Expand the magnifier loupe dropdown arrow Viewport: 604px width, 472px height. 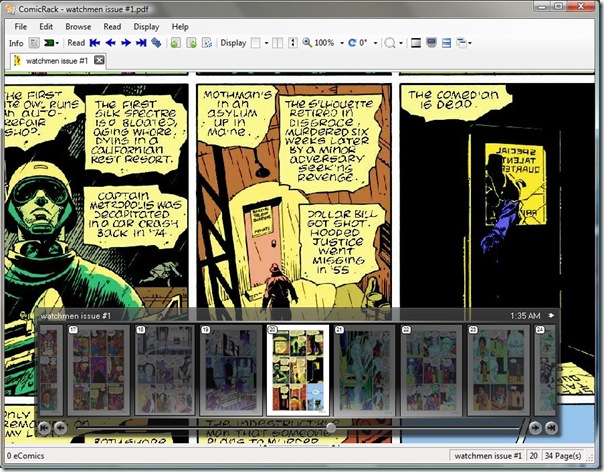pos(401,43)
